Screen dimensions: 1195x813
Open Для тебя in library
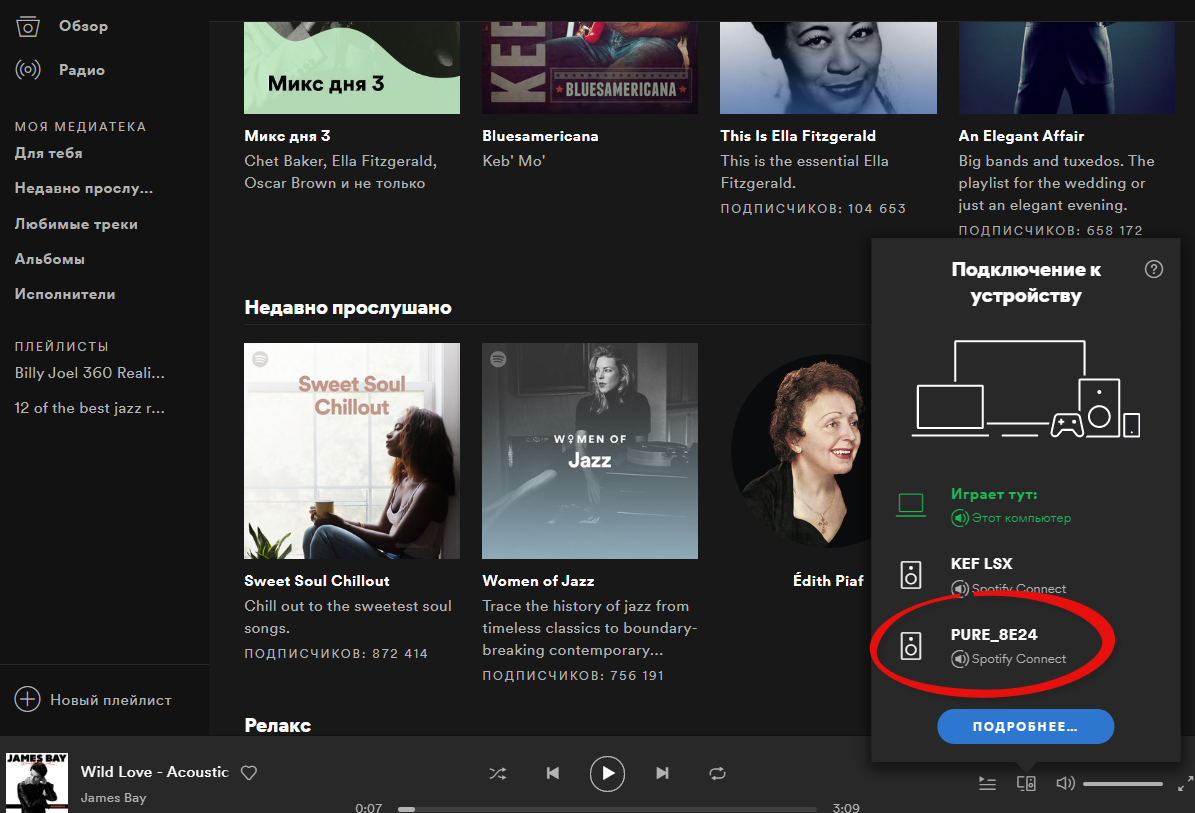pyautogui.click(x=49, y=153)
